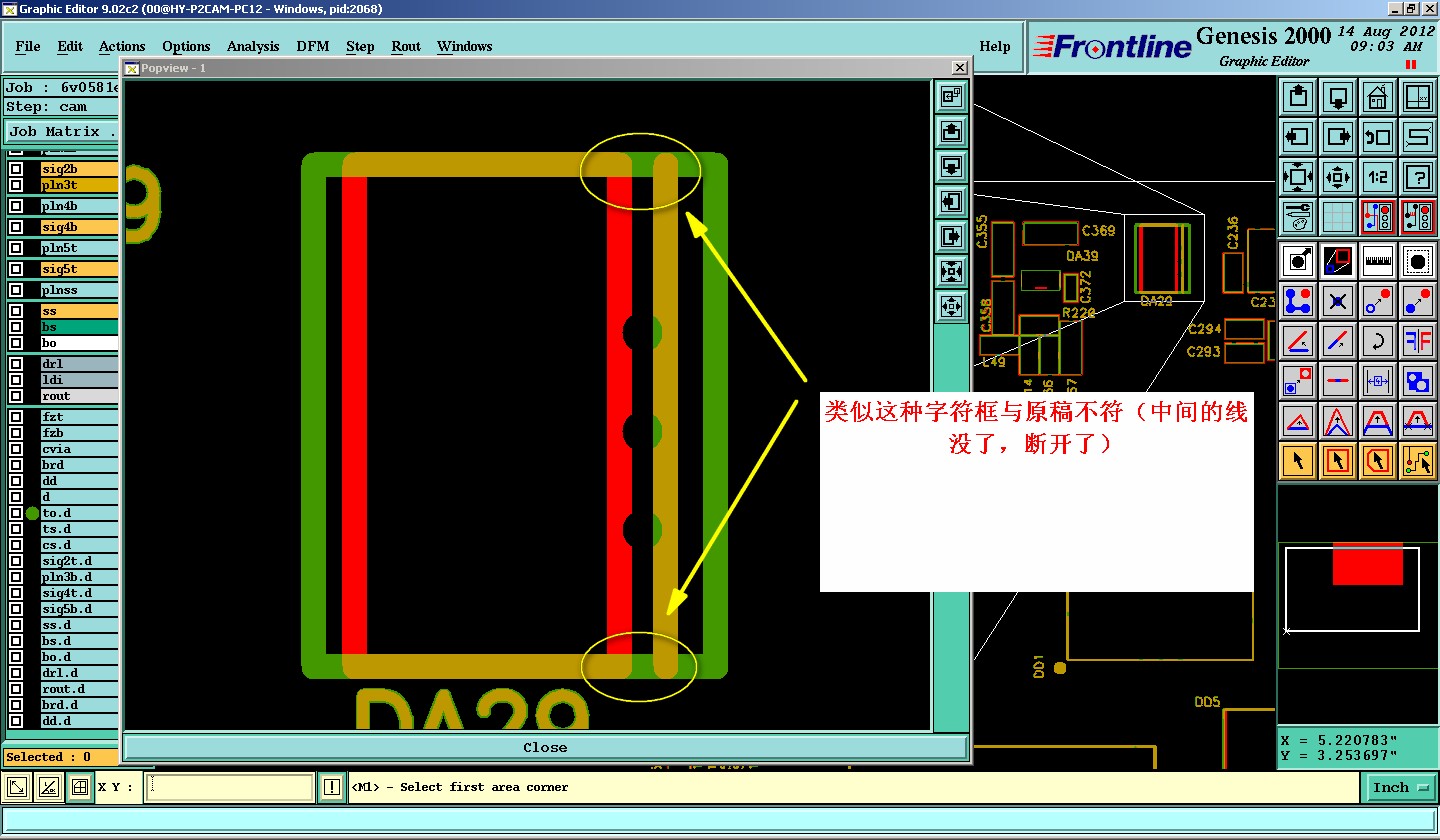Image resolution: width=1440 pixels, height=840 pixels.
Task: Open the File menu
Action: [28, 46]
